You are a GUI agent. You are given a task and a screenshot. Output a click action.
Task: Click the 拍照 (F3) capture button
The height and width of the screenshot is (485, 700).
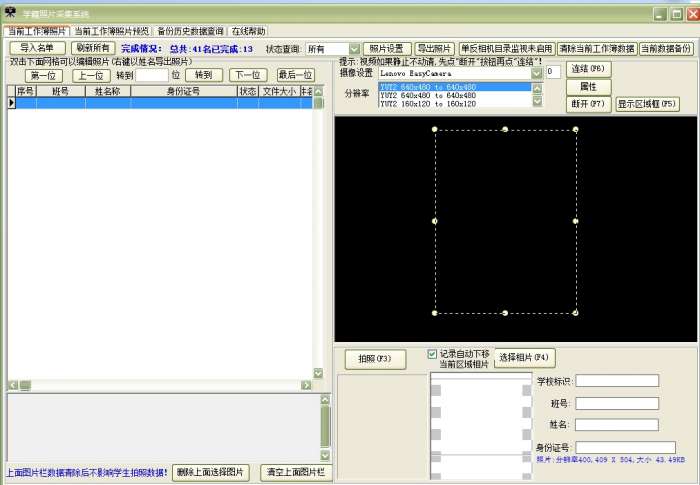(x=375, y=358)
